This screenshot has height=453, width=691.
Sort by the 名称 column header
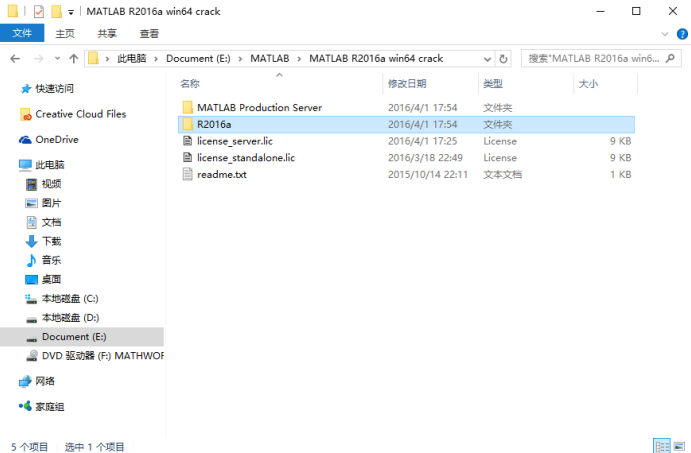point(190,84)
